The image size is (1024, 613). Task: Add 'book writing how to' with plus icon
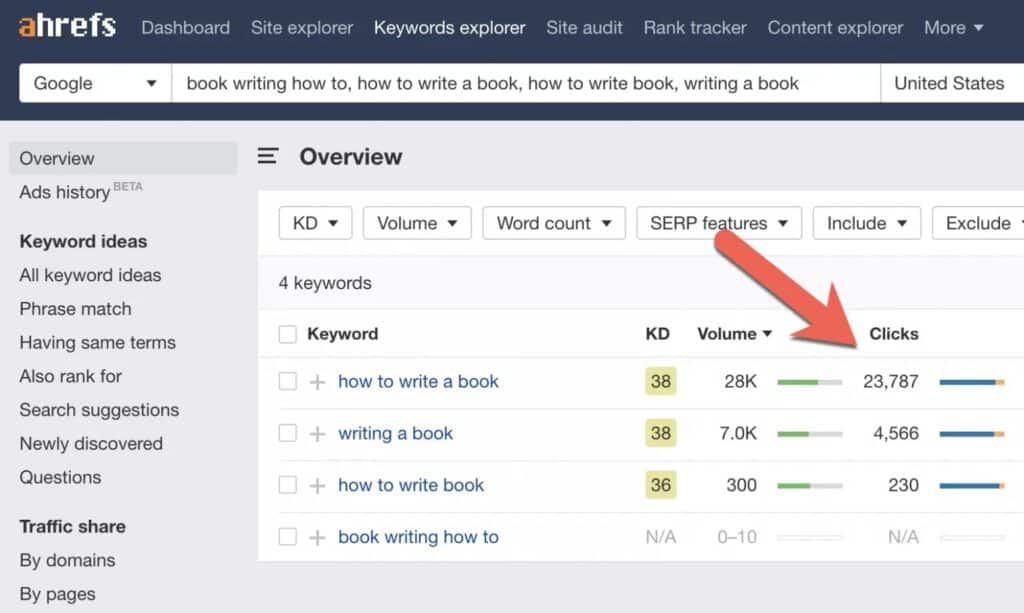317,537
